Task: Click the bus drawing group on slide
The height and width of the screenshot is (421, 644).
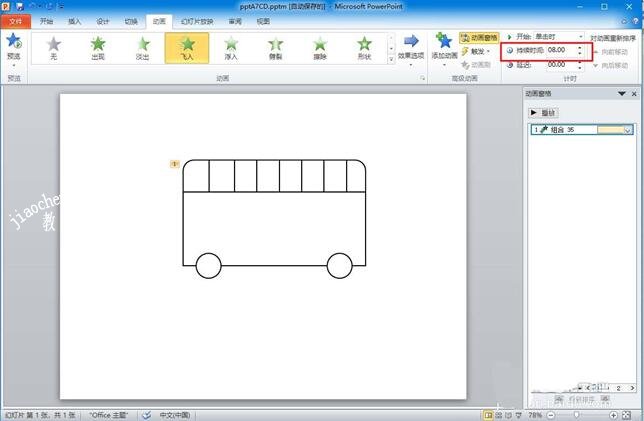Action: click(274, 219)
